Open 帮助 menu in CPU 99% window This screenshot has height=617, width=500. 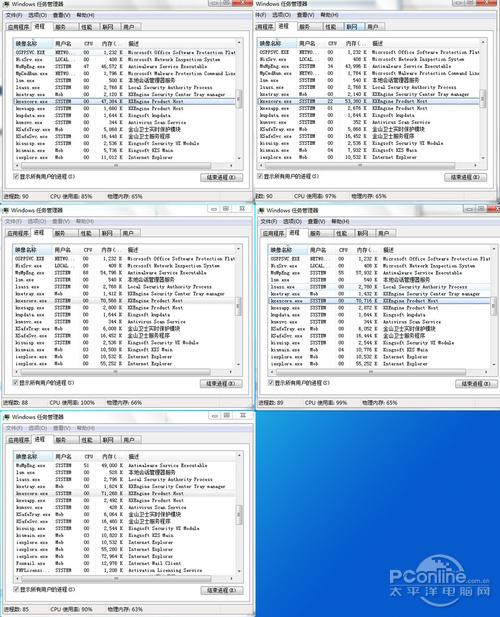pos(340,221)
